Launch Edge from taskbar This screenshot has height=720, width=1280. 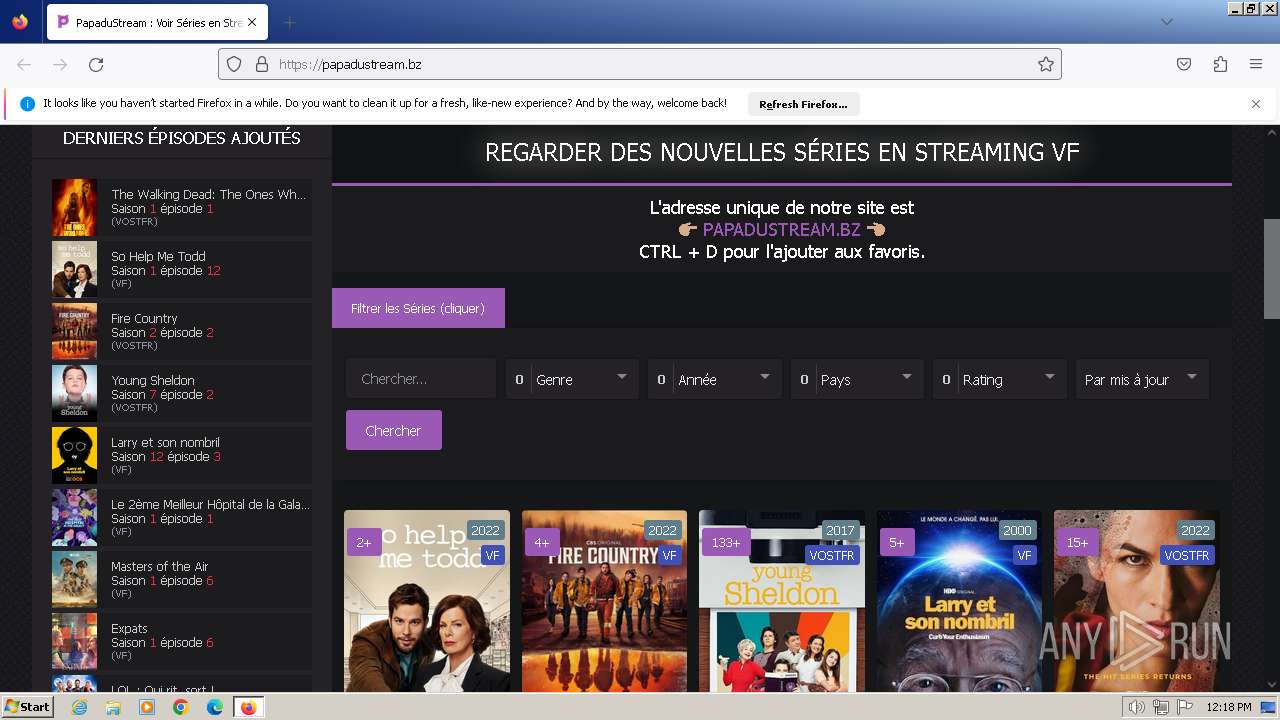(214, 707)
